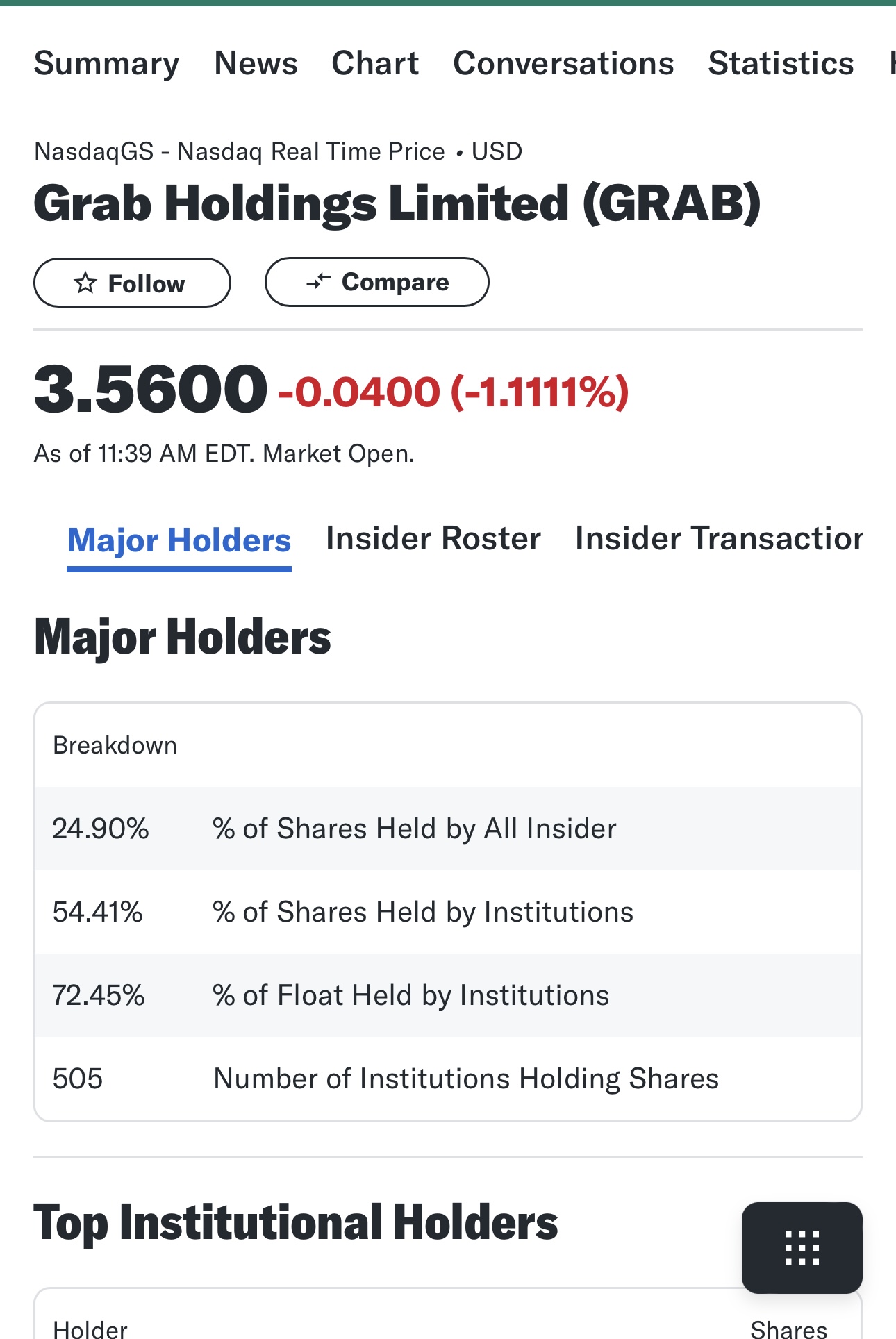The width and height of the screenshot is (896, 1339).
Task: Select the Float Held by Institutions row
Action: 448,995
